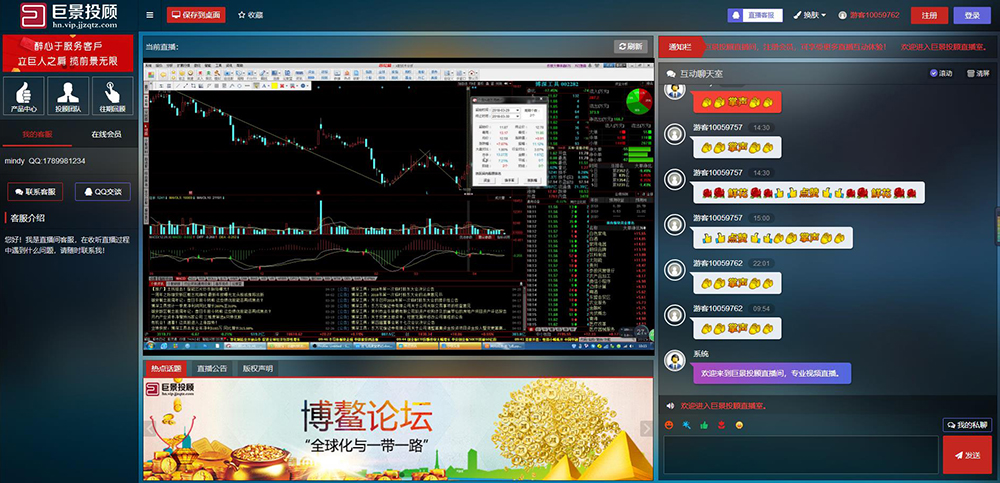The width and height of the screenshot is (1000, 483).
Task: Click avatar of 游客10059757 at 14:30 top message
Action: [x=675, y=133]
